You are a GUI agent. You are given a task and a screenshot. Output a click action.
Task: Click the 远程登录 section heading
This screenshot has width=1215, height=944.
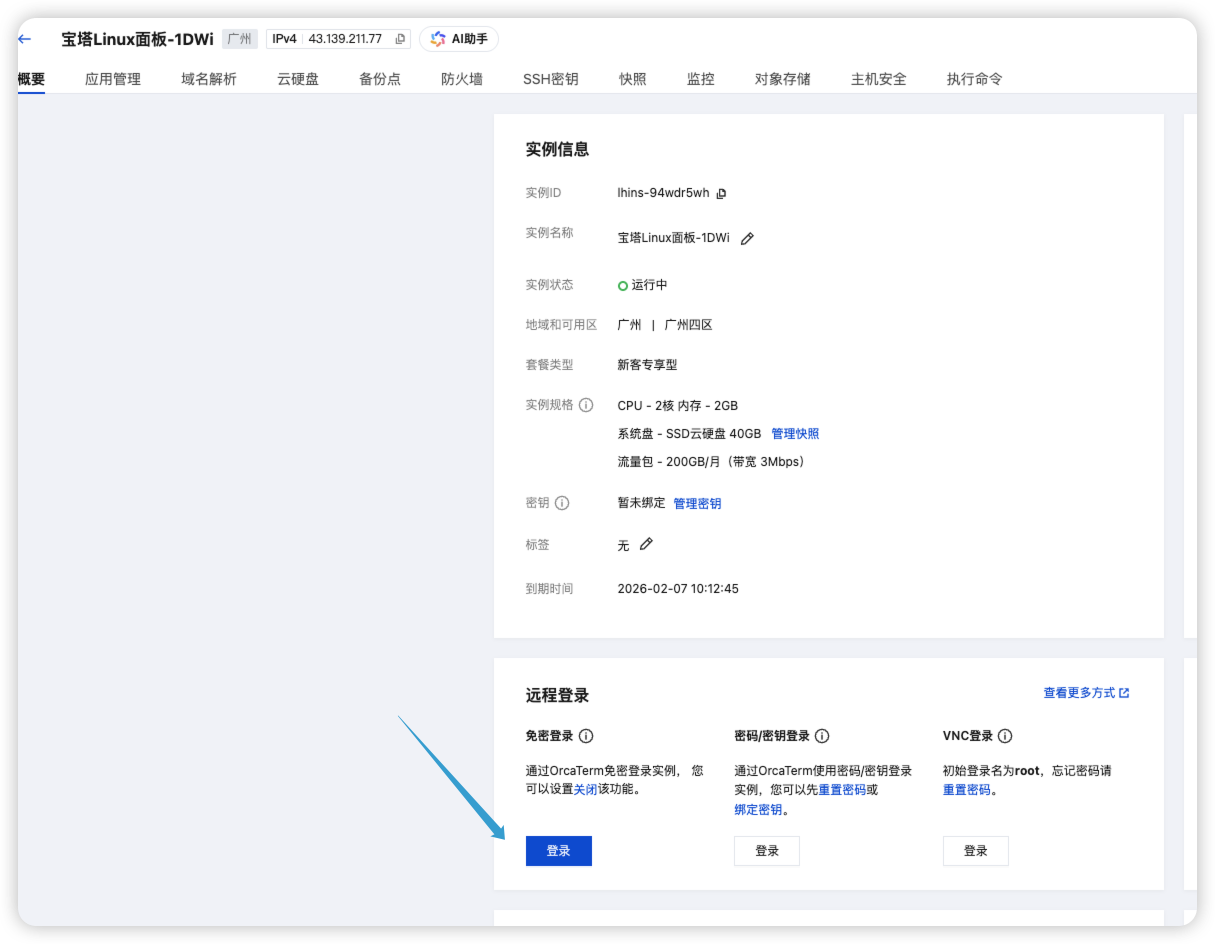(x=557, y=695)
